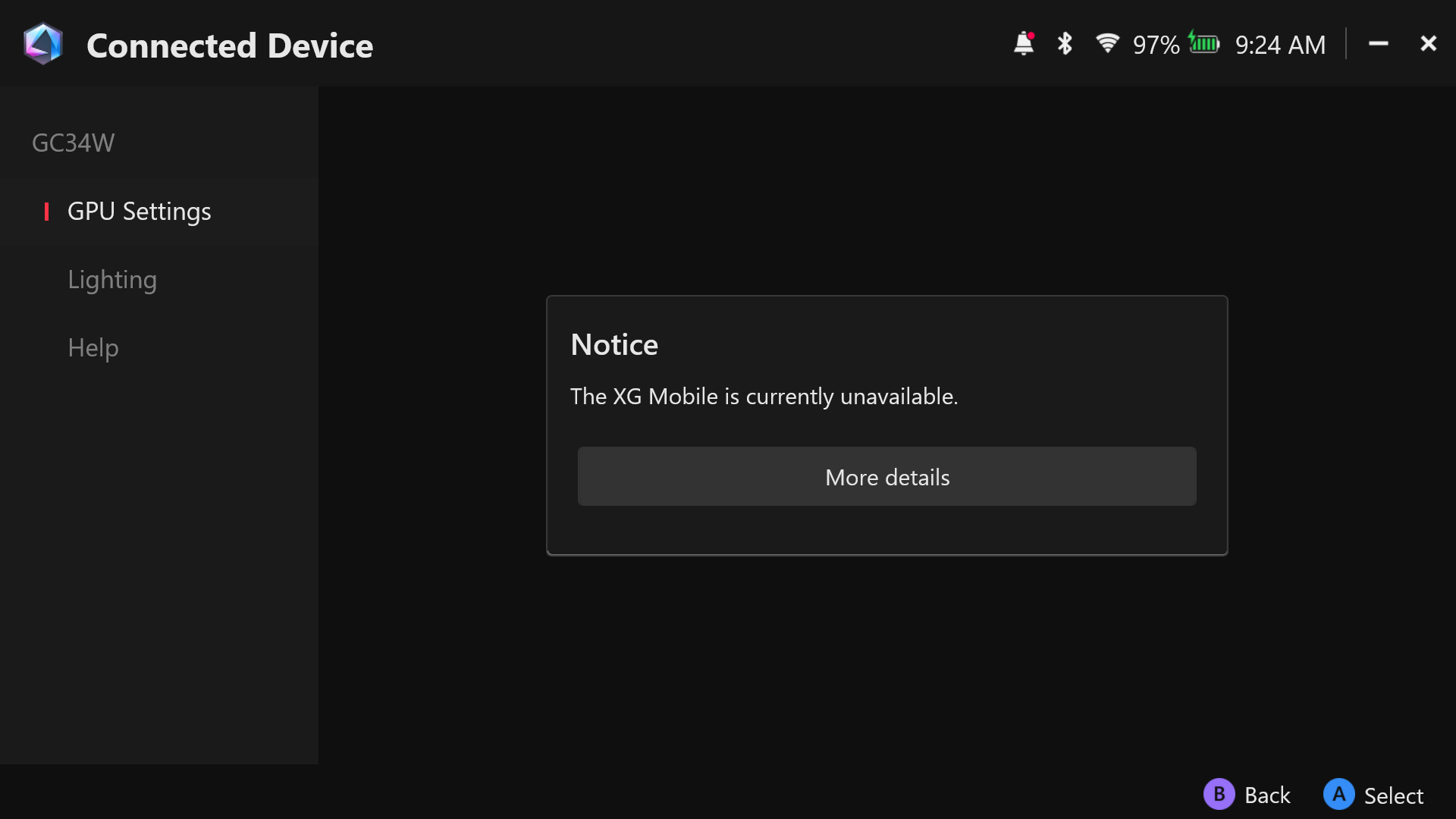Click the Select label
This screenshot has height=819, width=1456.
(1394, 795)
